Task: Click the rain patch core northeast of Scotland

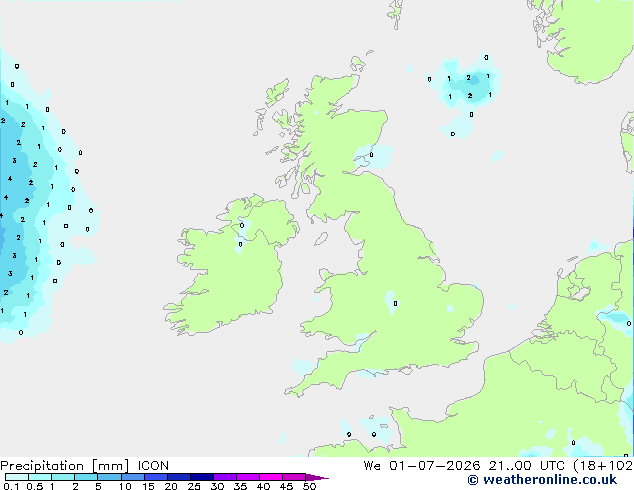Action: (x=473, y=81)
